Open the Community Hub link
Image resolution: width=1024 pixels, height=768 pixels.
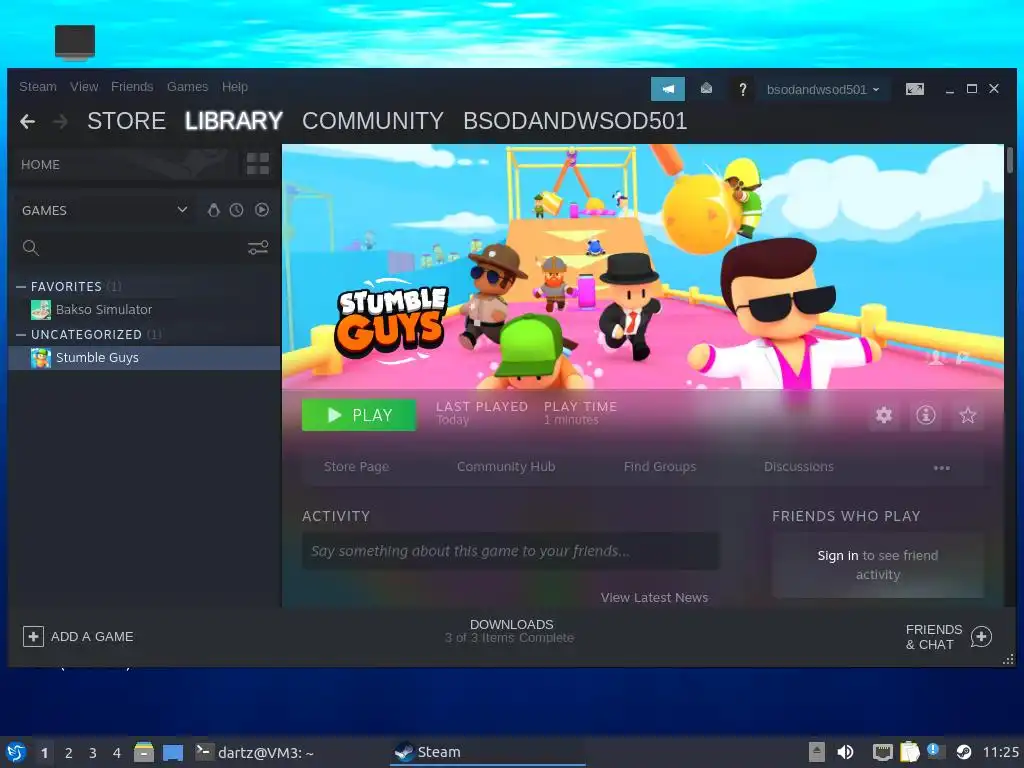[506, 466]
